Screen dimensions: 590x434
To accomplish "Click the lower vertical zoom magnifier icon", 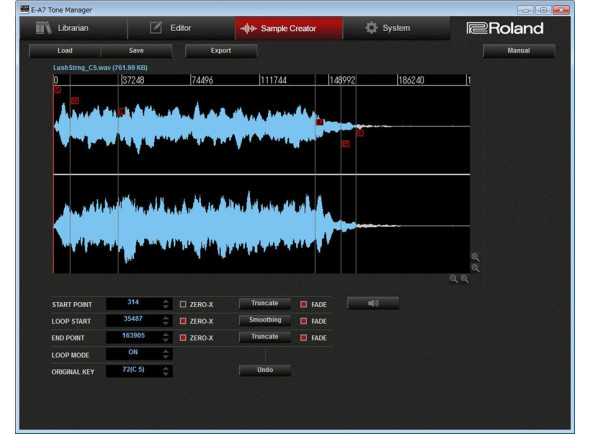I will click(x=475, y=268).
